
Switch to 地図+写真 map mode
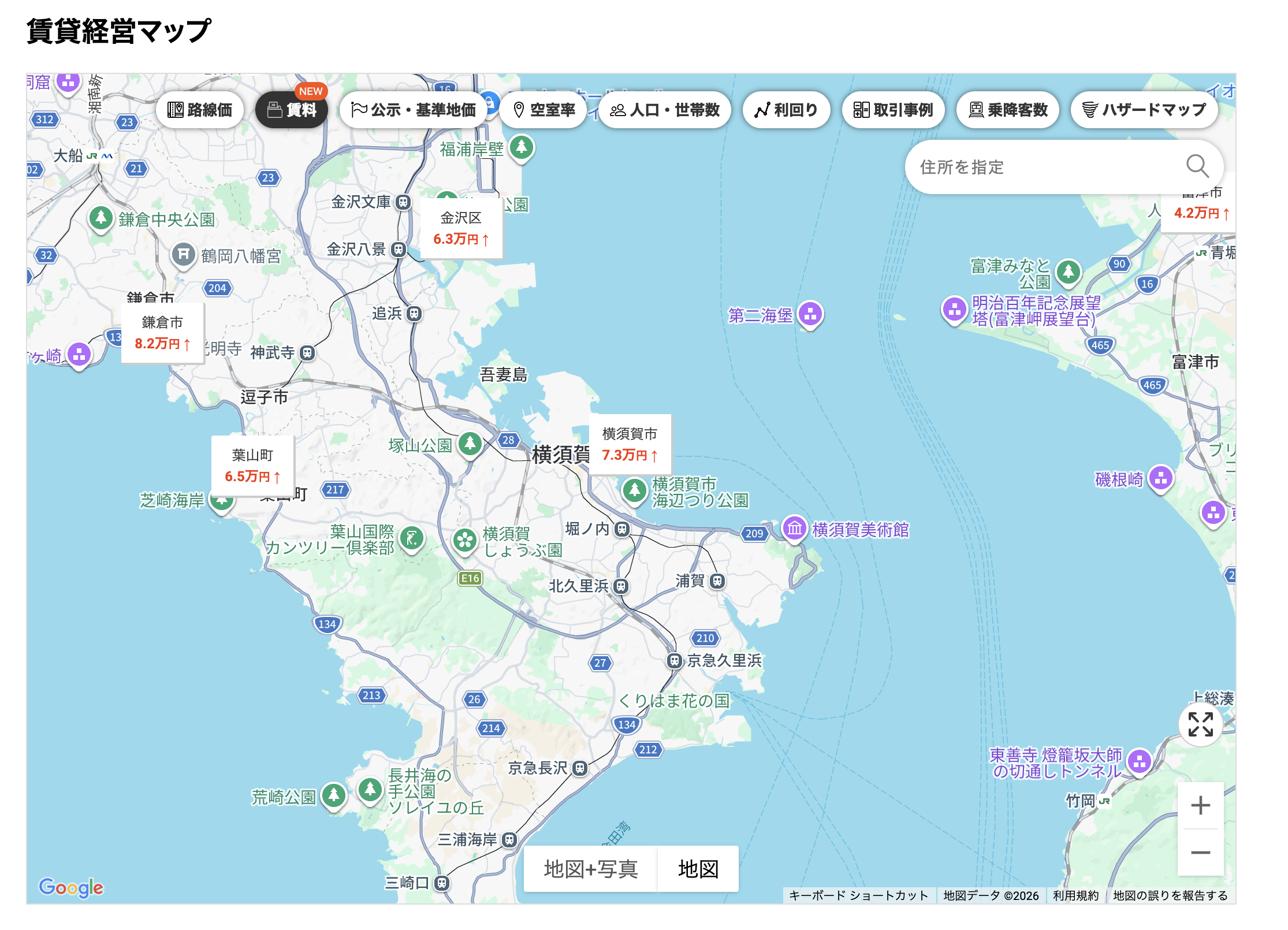(x=590, y=869)
